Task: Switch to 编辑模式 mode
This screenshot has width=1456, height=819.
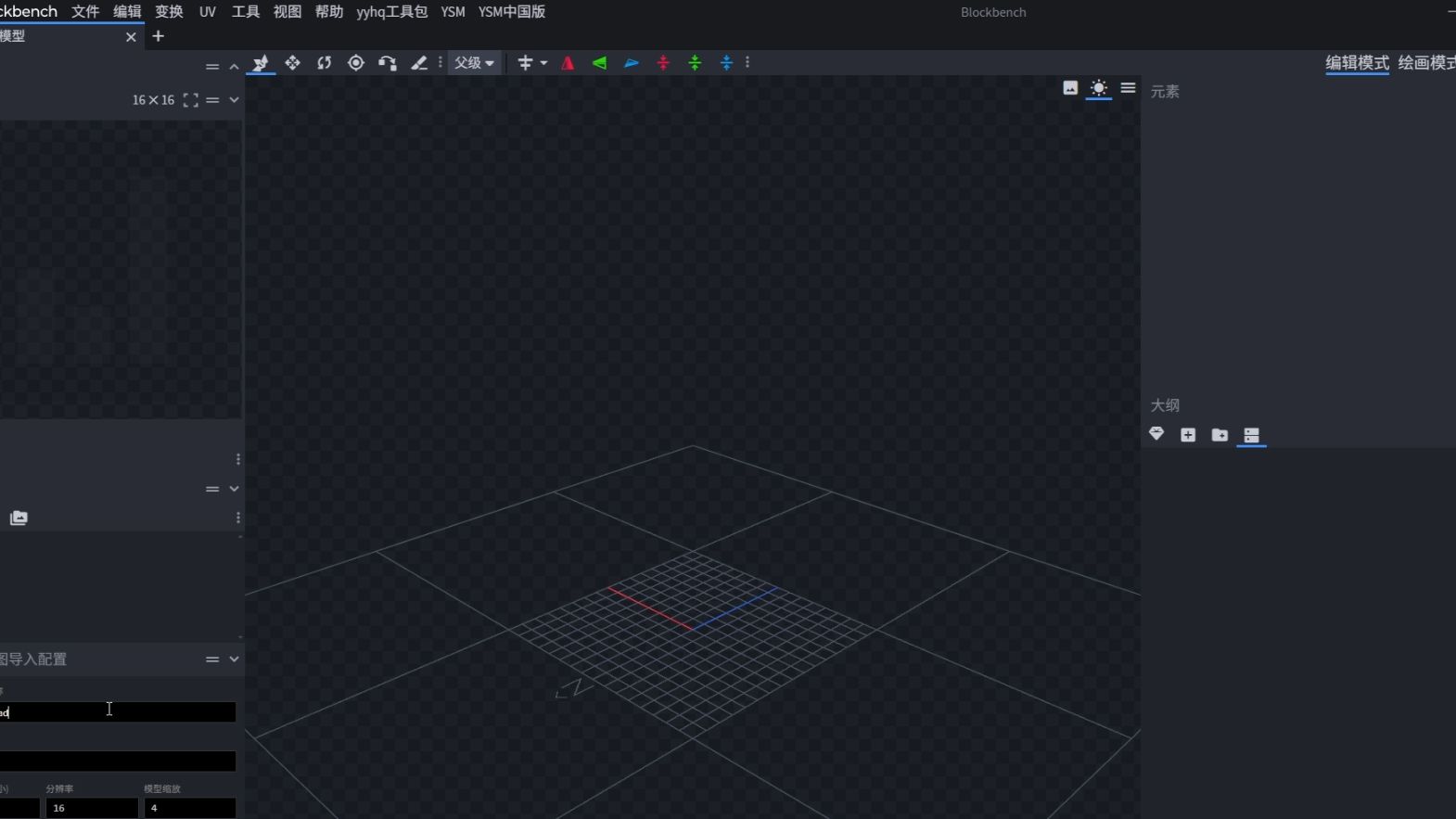Action: point(1357,63)
